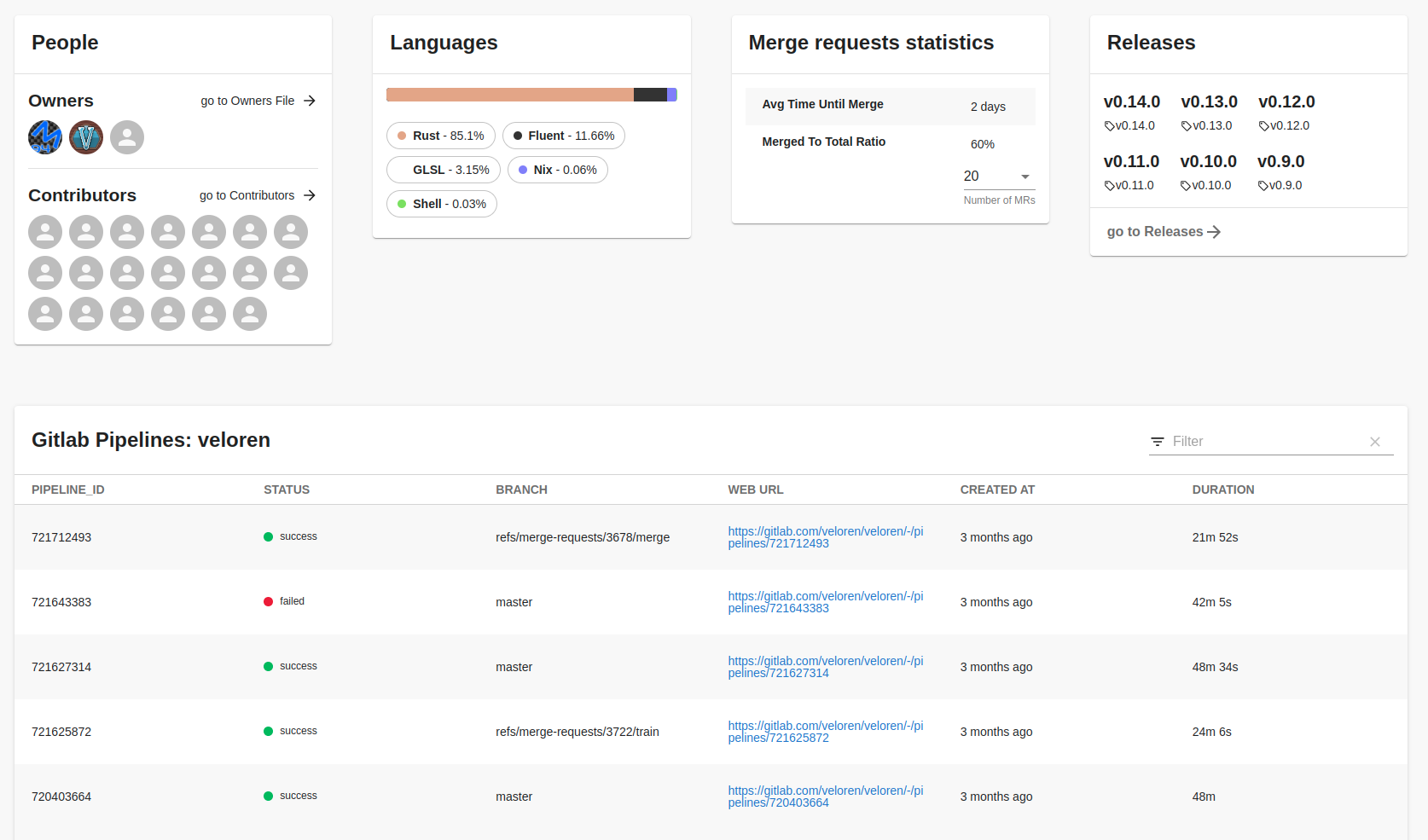Click the PIPELINE_ID column header
Screen dimensions: 1428x840
67,490
